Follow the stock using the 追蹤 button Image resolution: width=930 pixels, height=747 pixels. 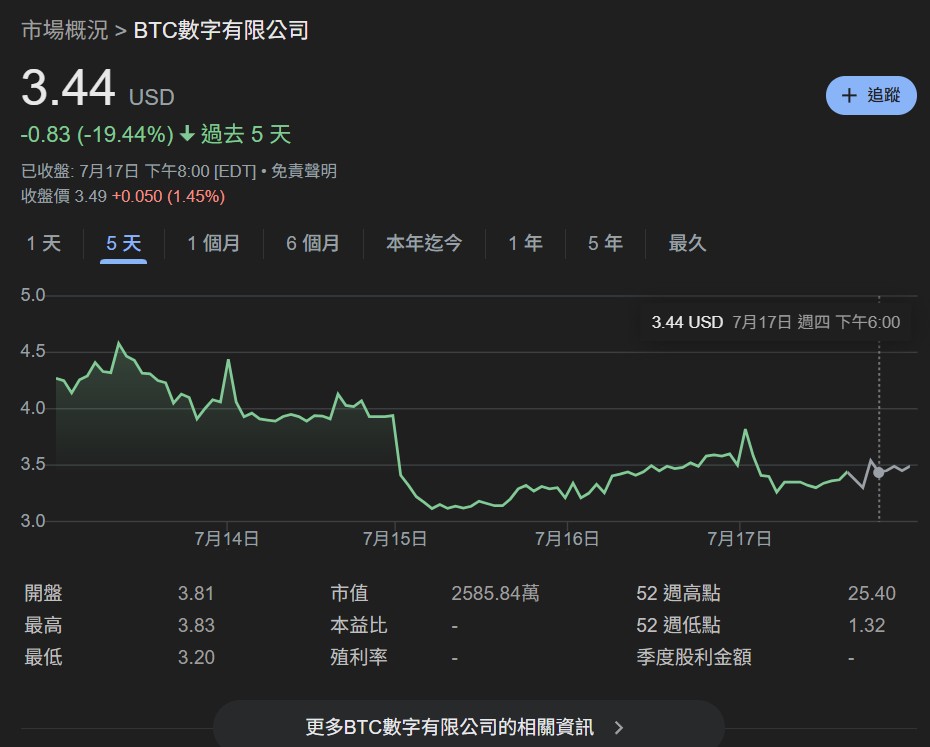click(870, 95)
